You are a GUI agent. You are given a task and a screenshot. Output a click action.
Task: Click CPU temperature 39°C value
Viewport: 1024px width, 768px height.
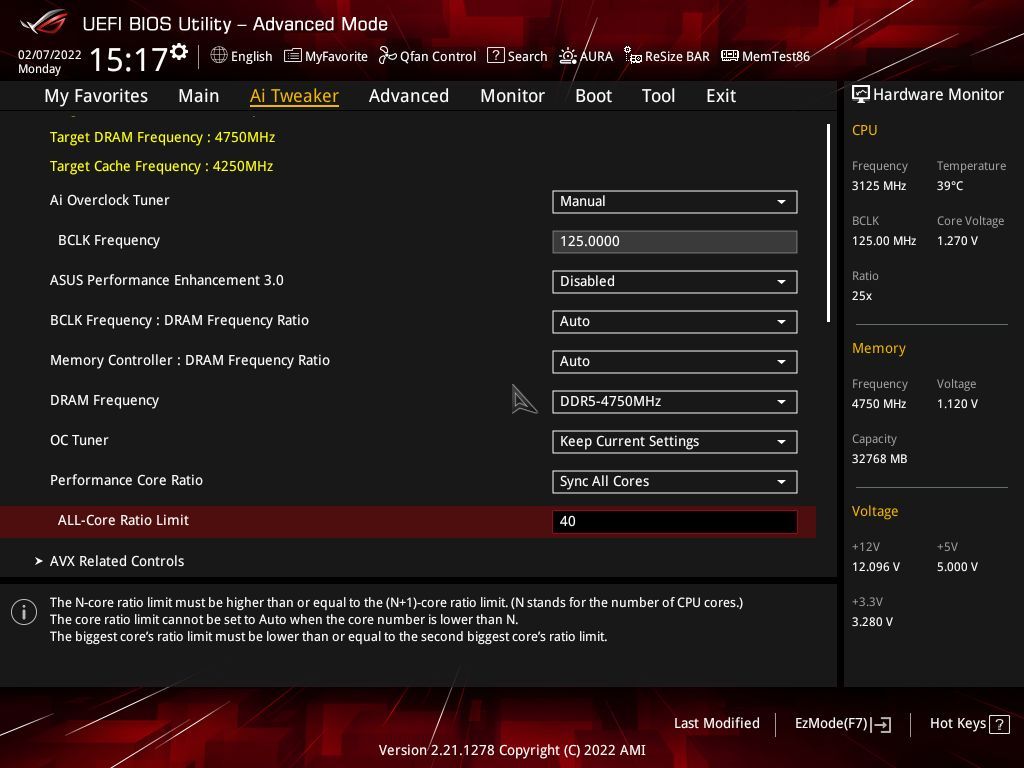(x=950, y=186)
